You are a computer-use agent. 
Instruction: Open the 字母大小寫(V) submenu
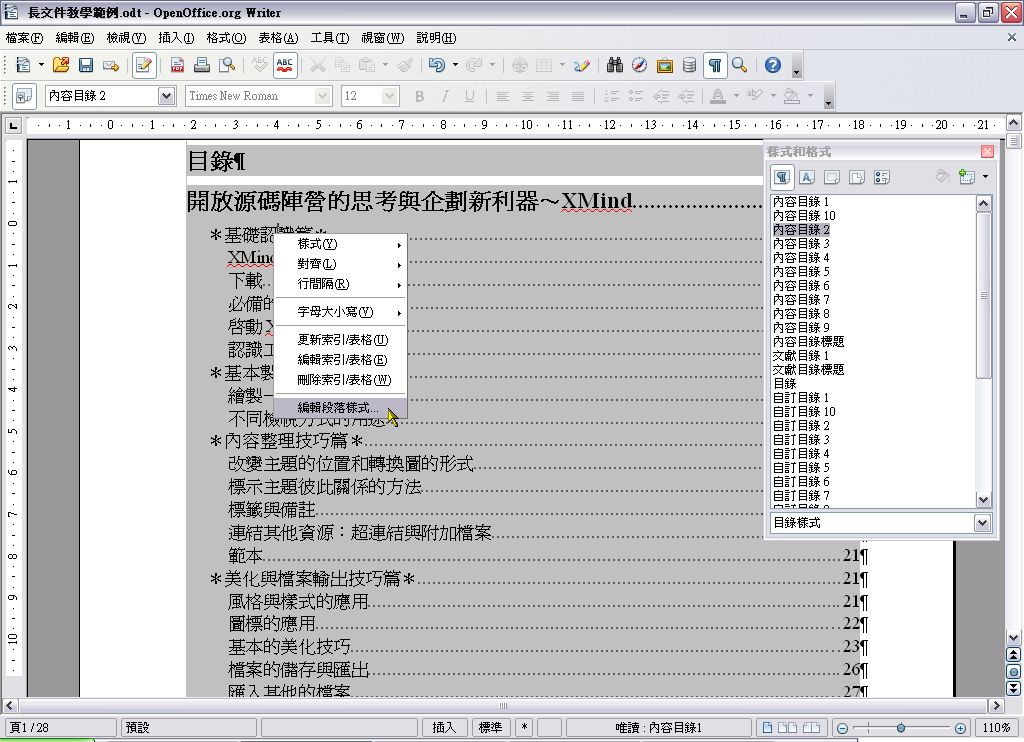pyautogui.click(x=341, y=312)
